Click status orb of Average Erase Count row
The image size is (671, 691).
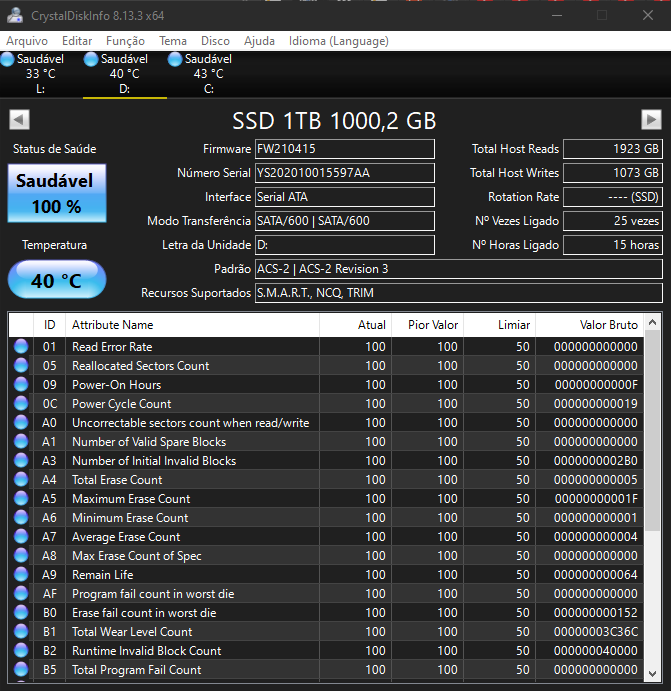21,536
